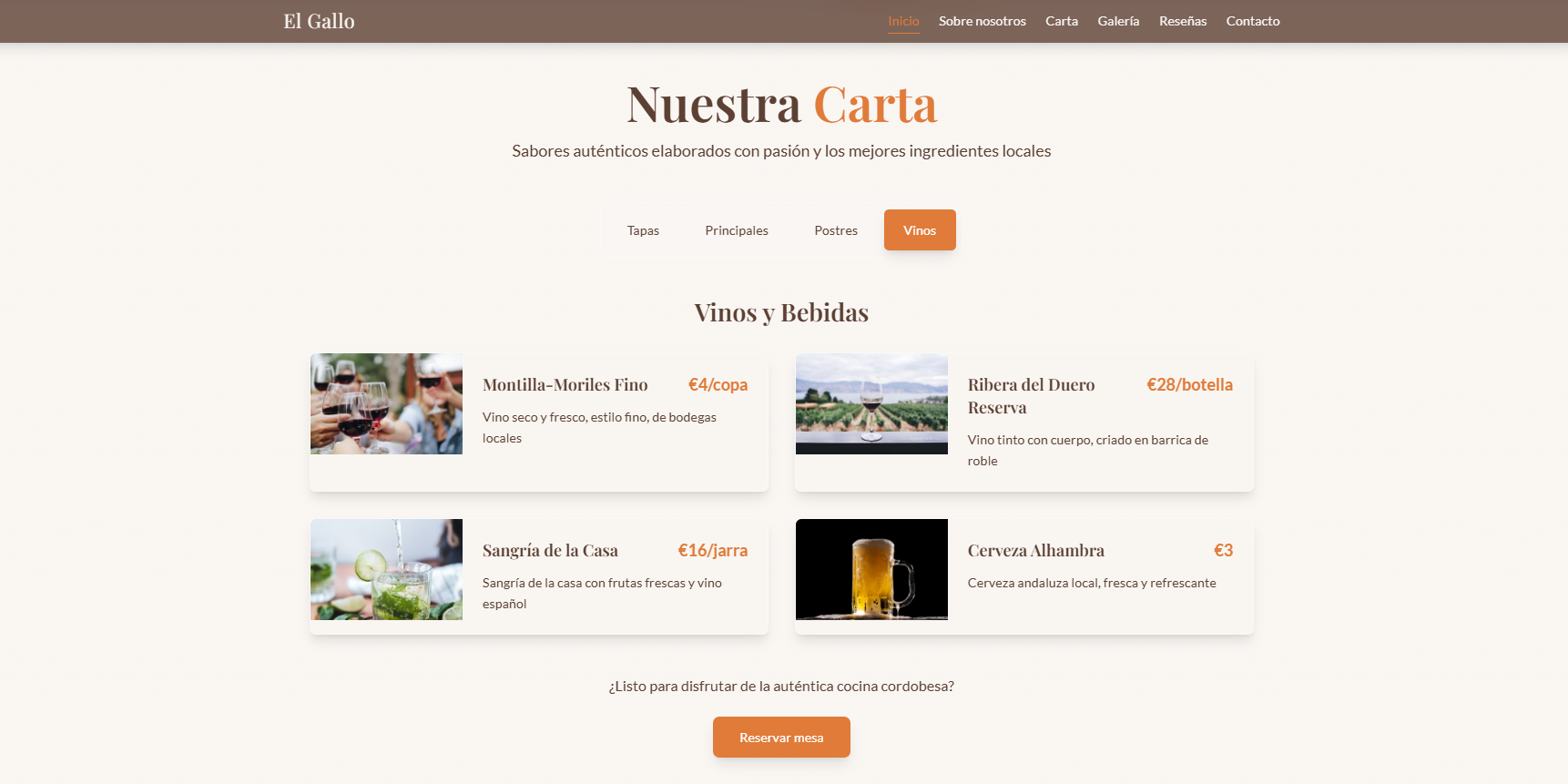Visit the Reseñas section link
The width and height of the screenshot is (1568, 784).
pyautogui.click(x=1182, y=21)
